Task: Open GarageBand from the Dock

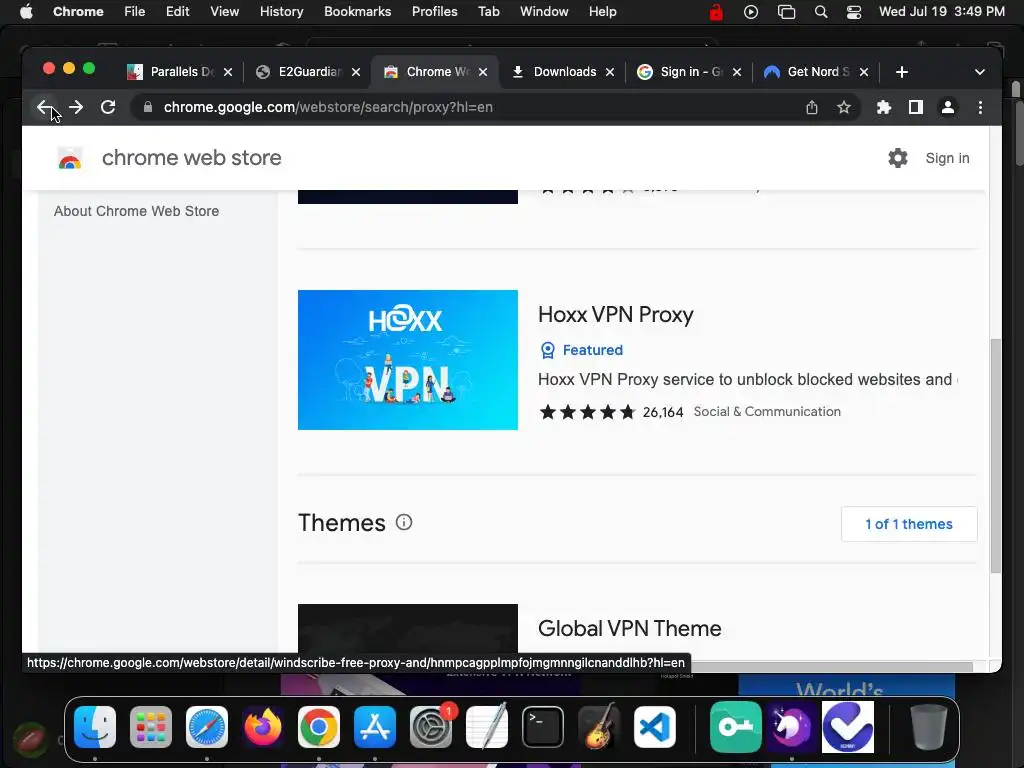Action: click(x=599, y=726)
